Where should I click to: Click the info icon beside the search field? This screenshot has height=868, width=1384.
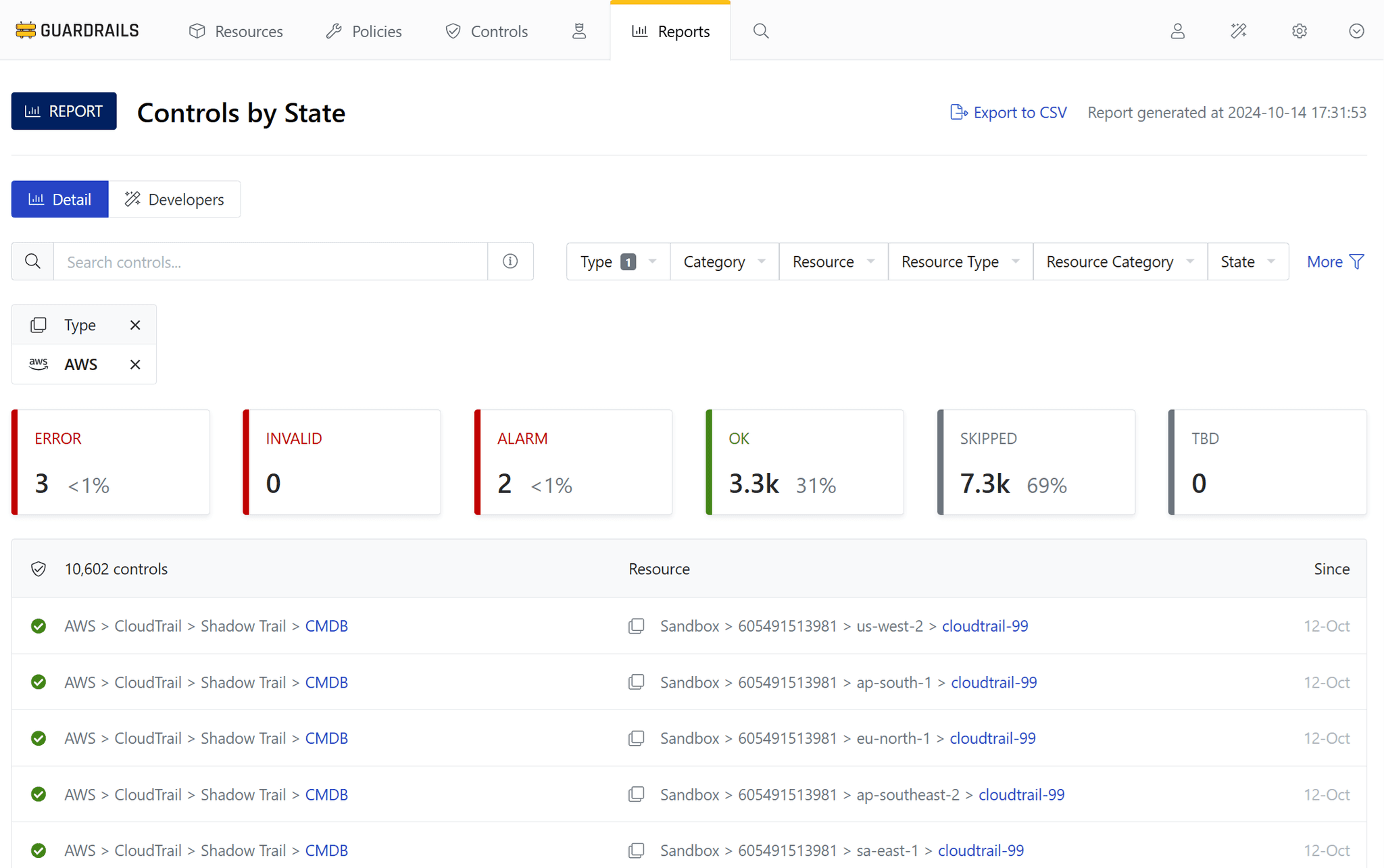(510, 261)
